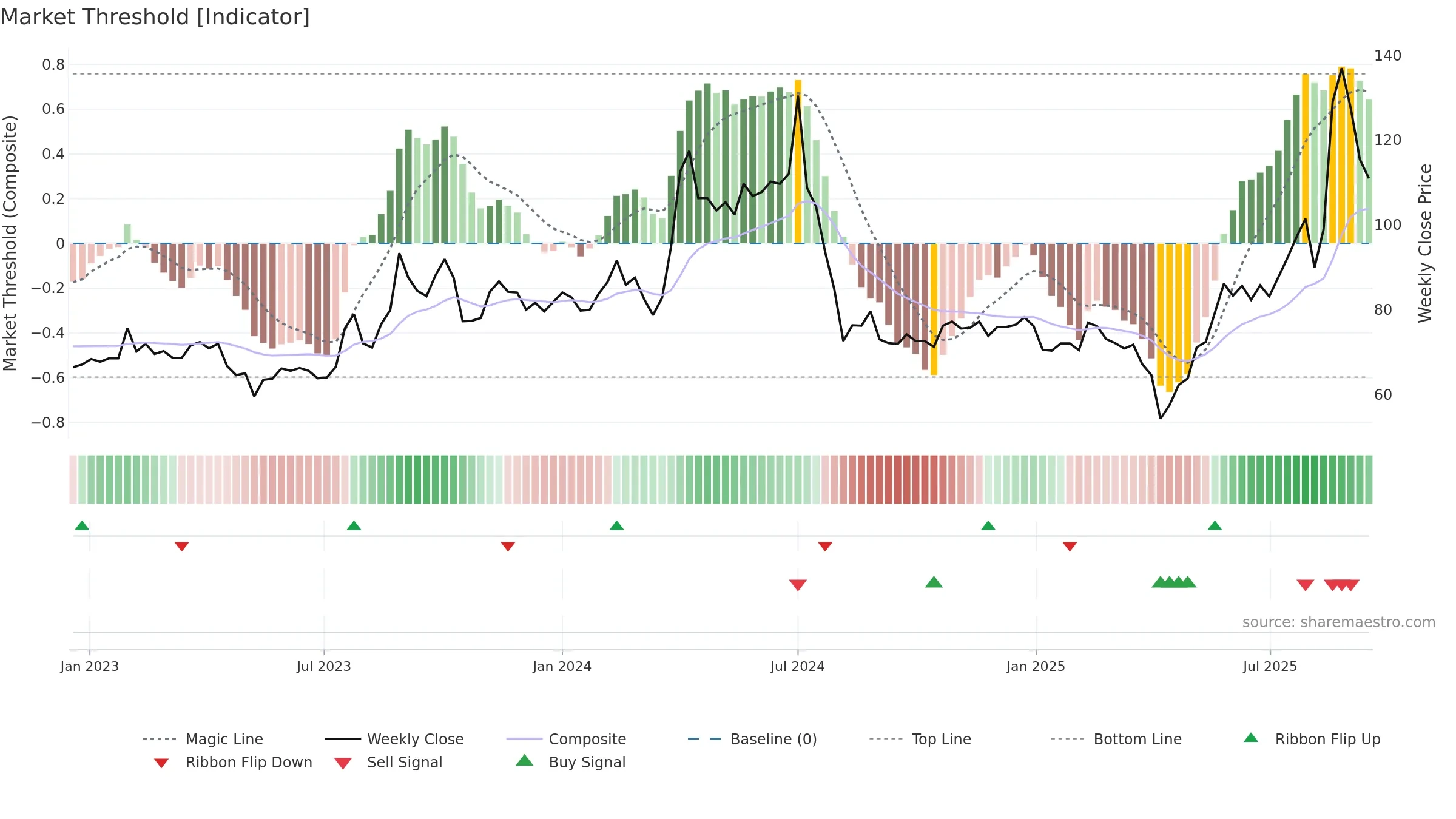
Task: Click the yellow negative bar in Oct 2024
Action: pyautogui.click(x=934, y=309)
